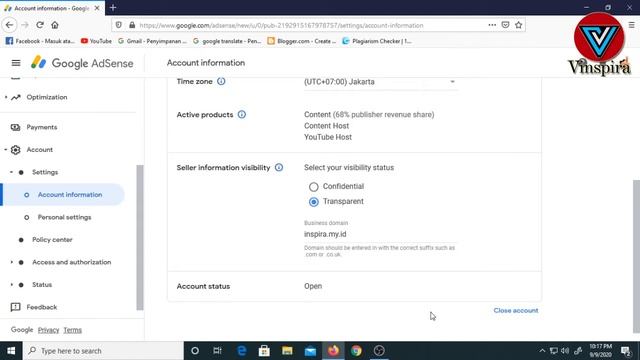Click the Feedback sidebar icon
The width and height of the screenshot is (640, 360).
(16, 307)
